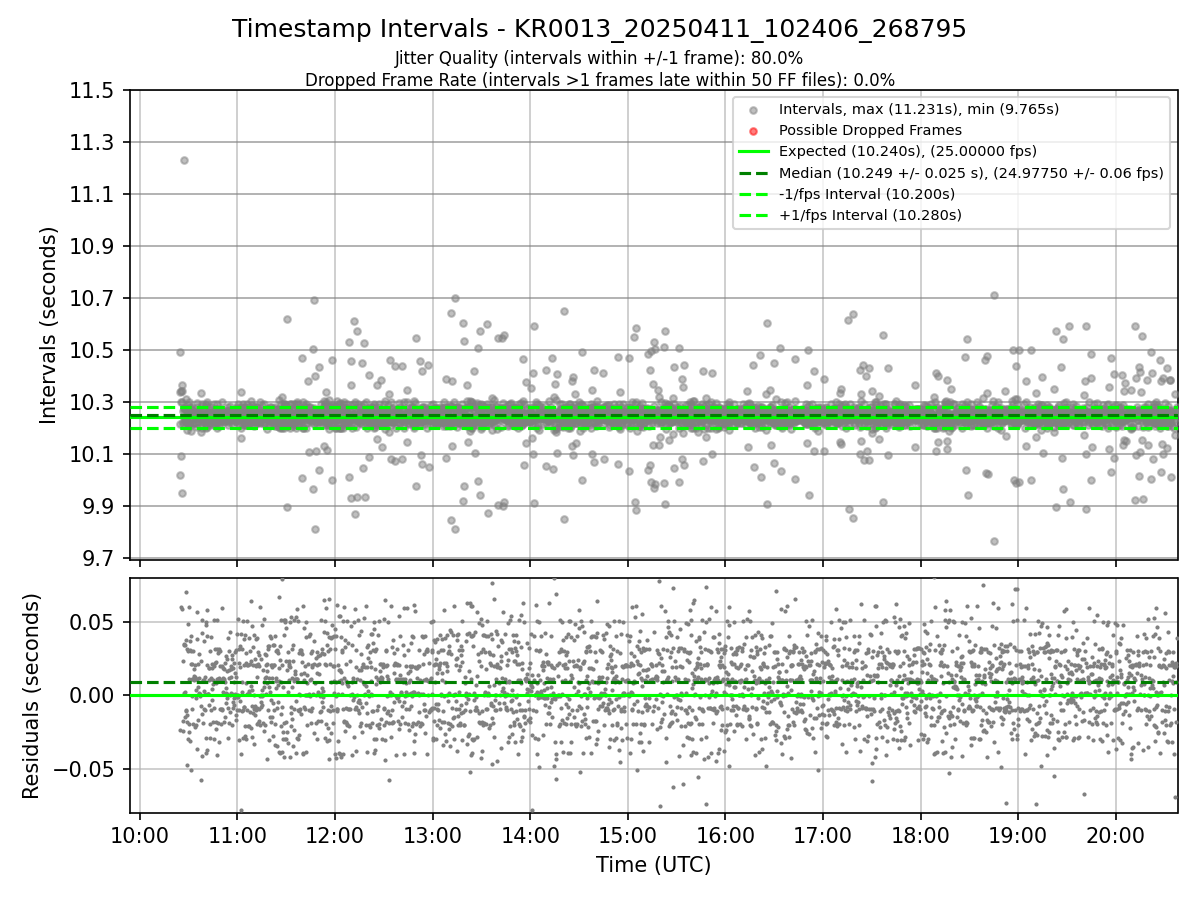Click legend entry "Intervals, max (11.231s), min (9.765s)"
1200x900 pixels.
[918, 109]
